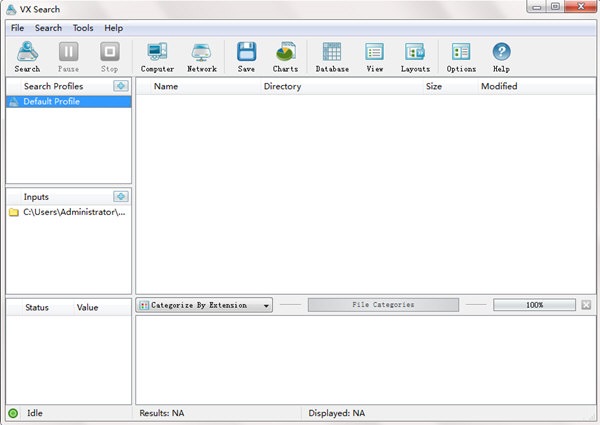The image size is (600, 425).
Task: Save results with the Save icon
Action: (246, 57)
